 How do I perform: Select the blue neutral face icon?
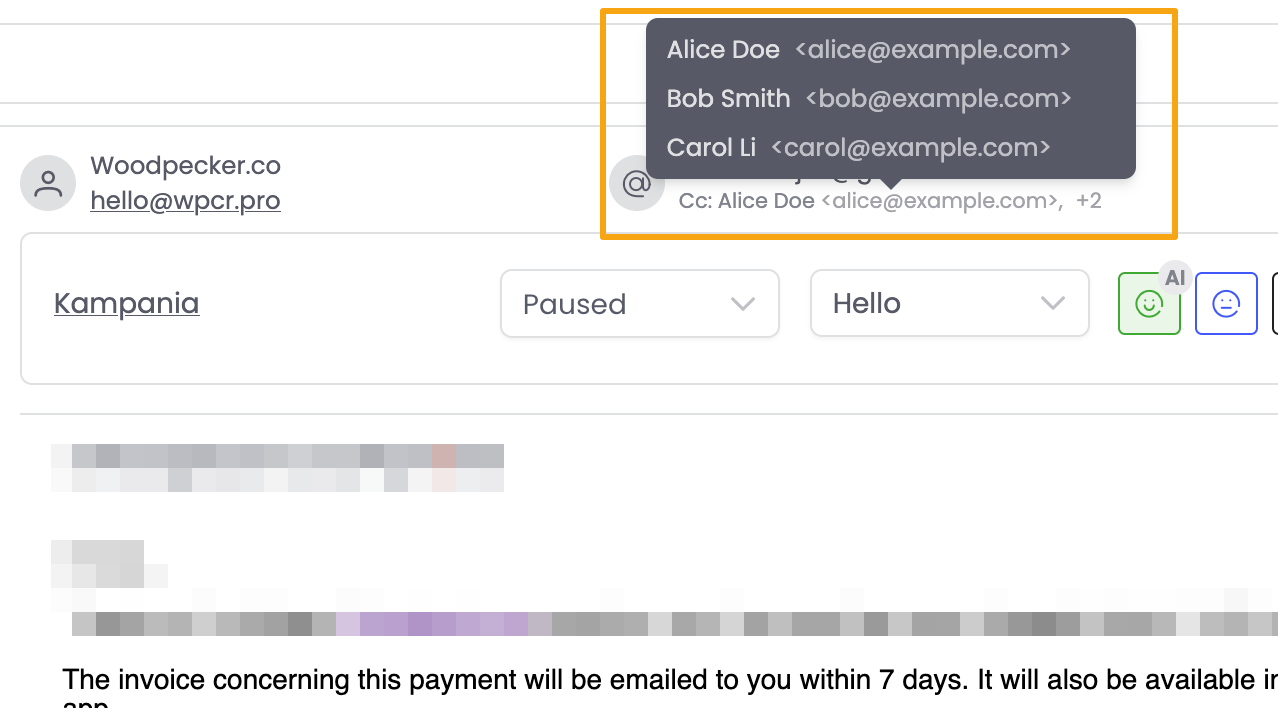click(x=1226, y=303)
